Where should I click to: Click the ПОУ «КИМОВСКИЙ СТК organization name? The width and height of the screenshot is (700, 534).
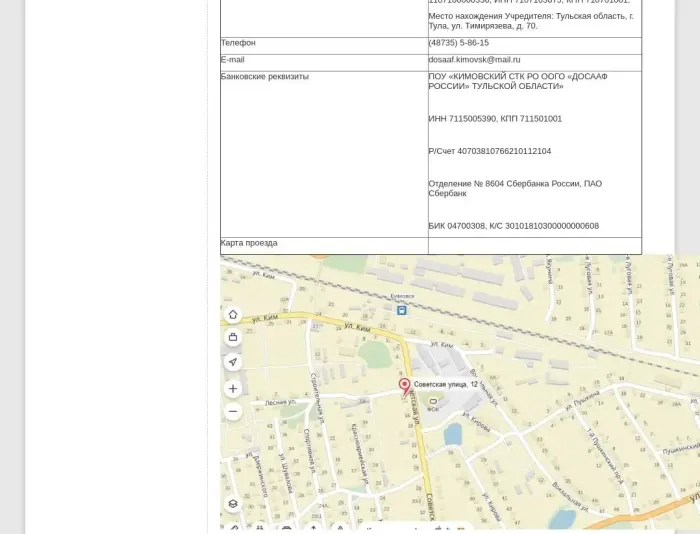pos(518,81)
